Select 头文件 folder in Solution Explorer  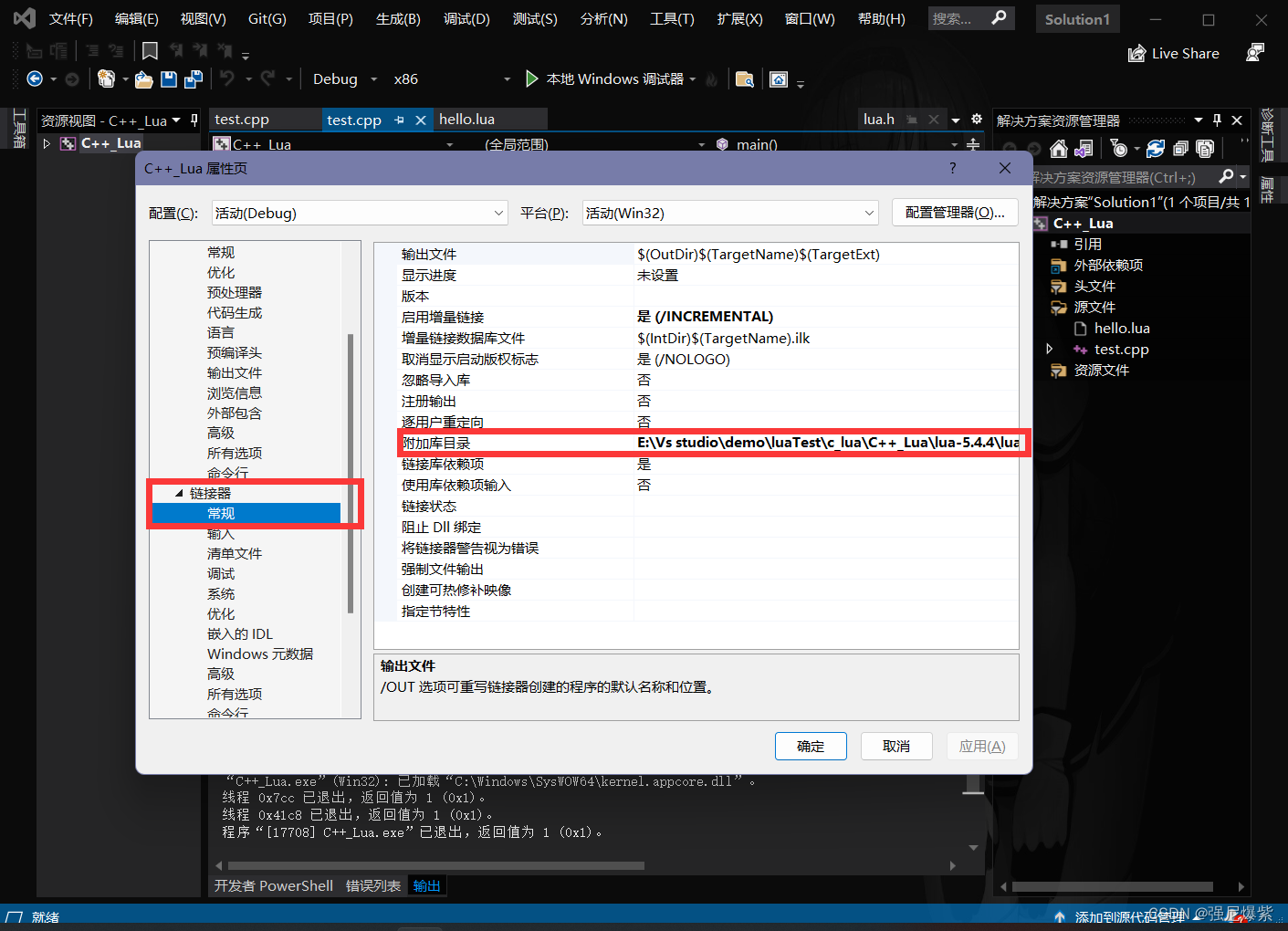(x=1094, y=286)
